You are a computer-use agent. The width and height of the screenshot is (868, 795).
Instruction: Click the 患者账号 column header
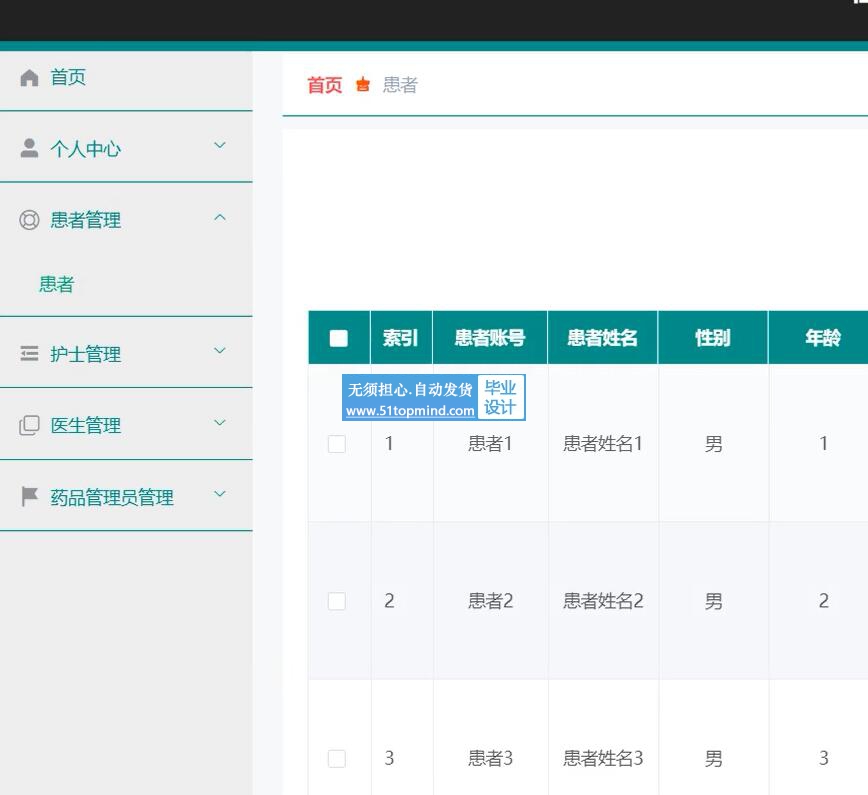point(489,338)
